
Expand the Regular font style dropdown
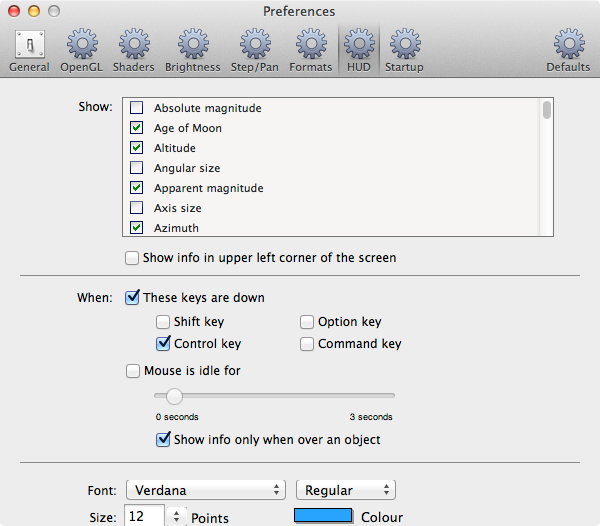[x=346, y=490]
